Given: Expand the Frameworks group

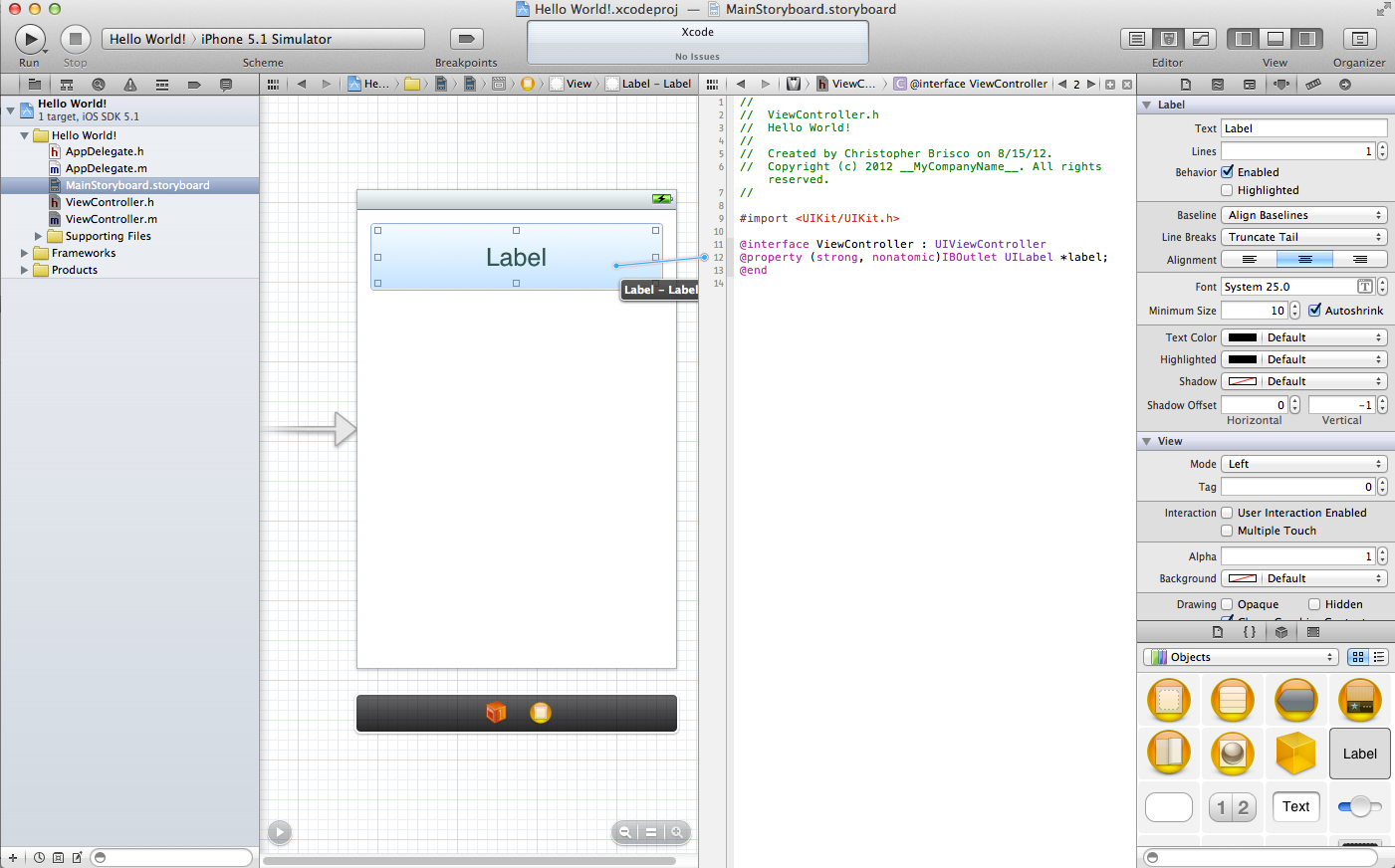Looking at the screenshot, I should click(x=25, y=253).
